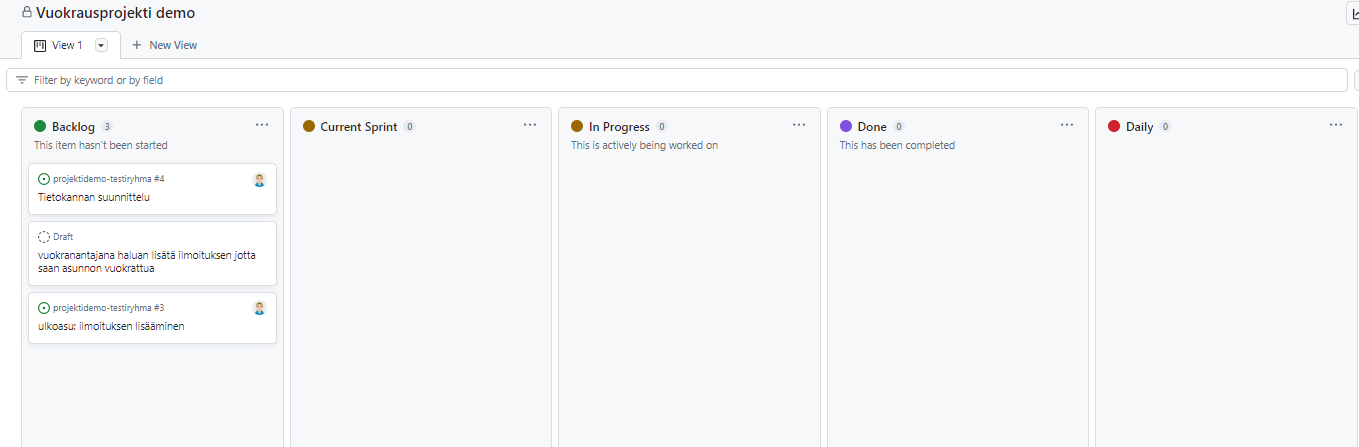Screen dimensions: 1359x447
Task: Click the red Daily column status dot
Action: [x=1114, y=127]
